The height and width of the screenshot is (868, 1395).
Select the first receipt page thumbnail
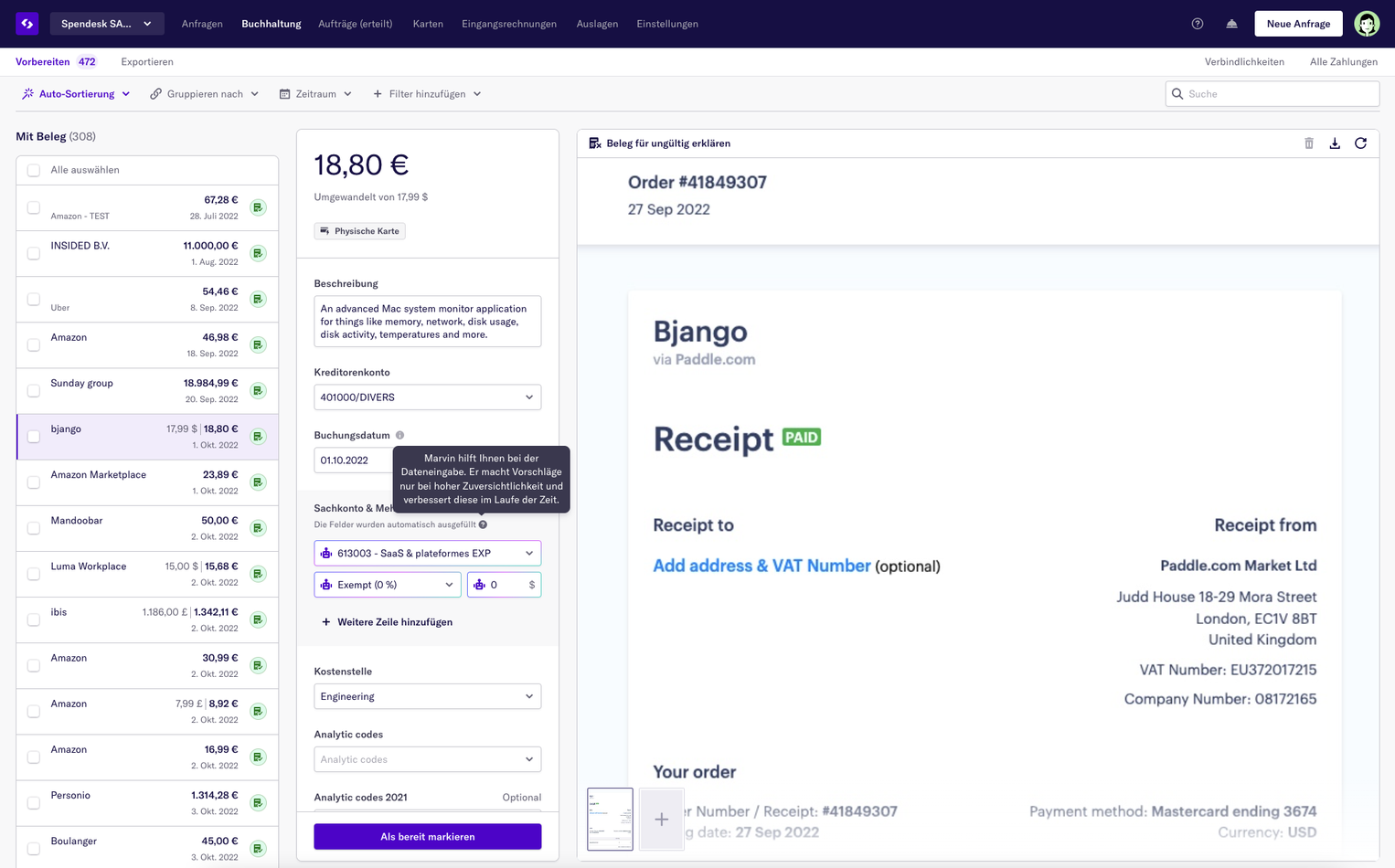pos(610,820)
